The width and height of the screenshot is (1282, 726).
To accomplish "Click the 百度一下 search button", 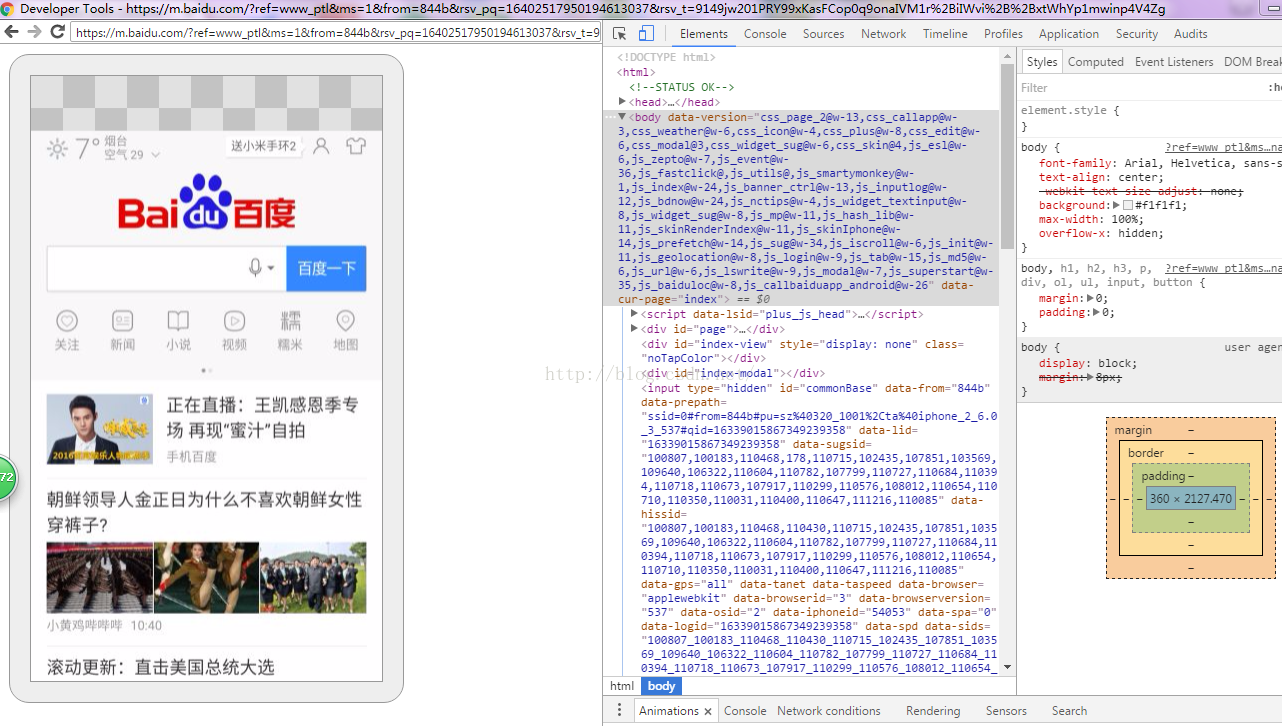I will tap(326, 268).
